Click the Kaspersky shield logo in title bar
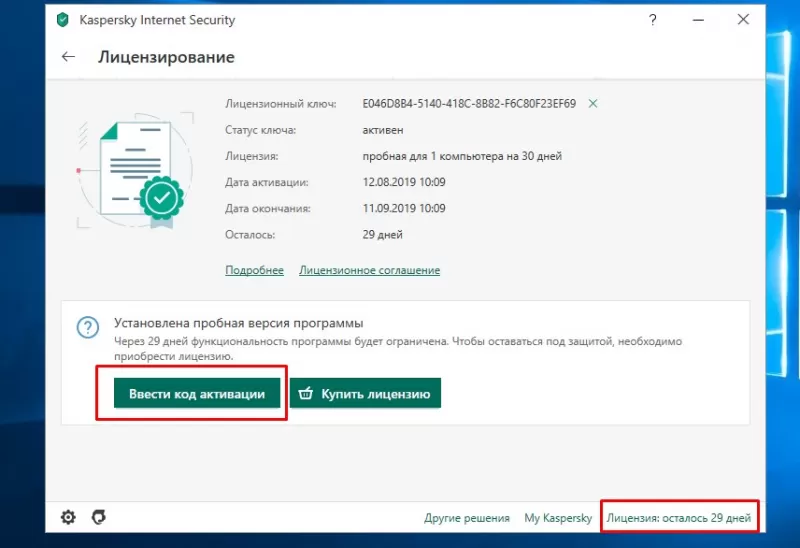Viewport: 800px width, 548px height. click(63, 20)
